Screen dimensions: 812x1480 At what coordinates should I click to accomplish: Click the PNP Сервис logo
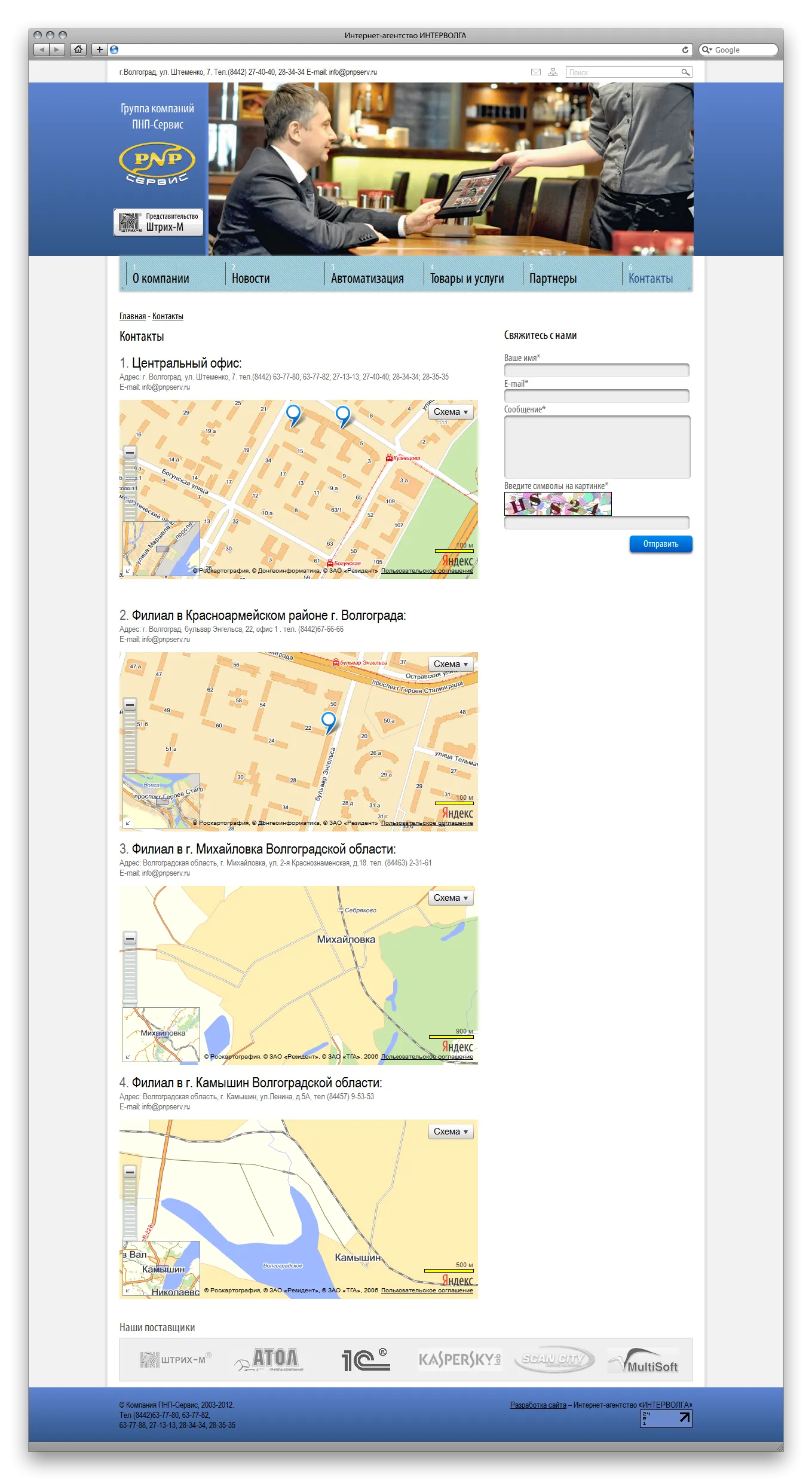tap(157, 163)
